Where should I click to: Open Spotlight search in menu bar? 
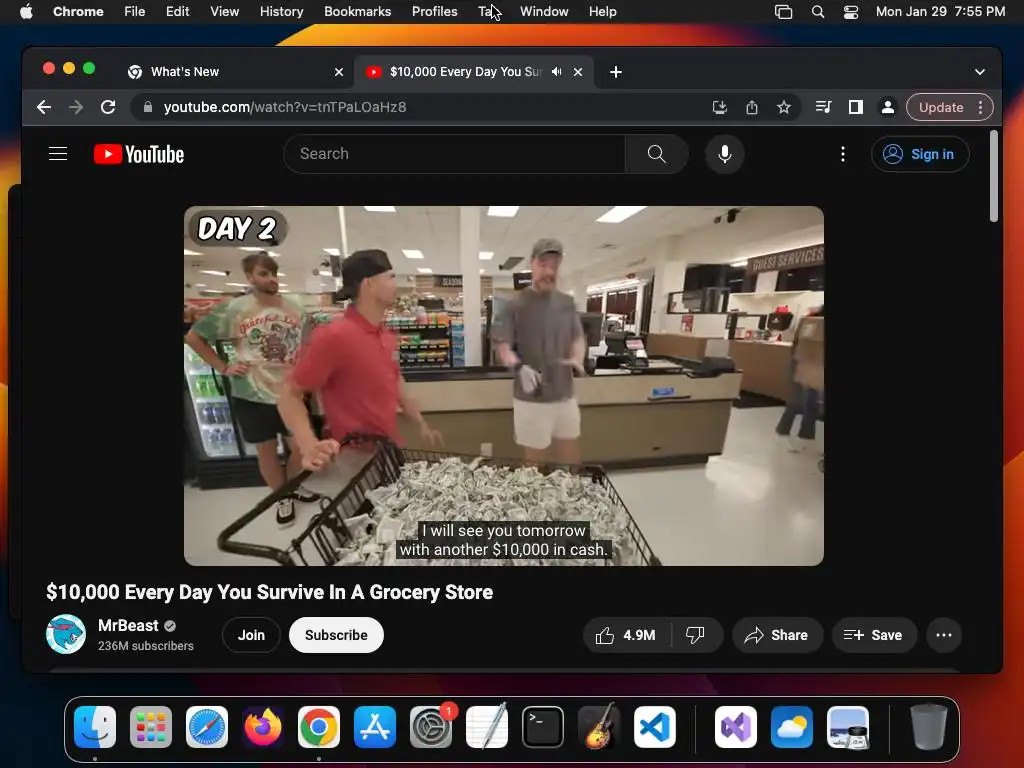(818, 12)
